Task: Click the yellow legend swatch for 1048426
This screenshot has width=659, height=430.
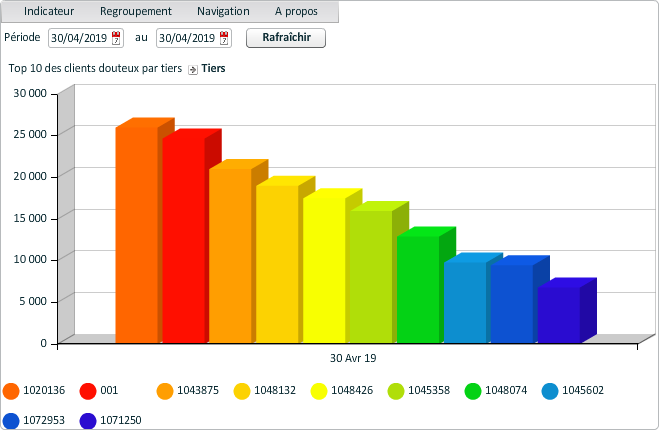Action: [x=319, y=391]
